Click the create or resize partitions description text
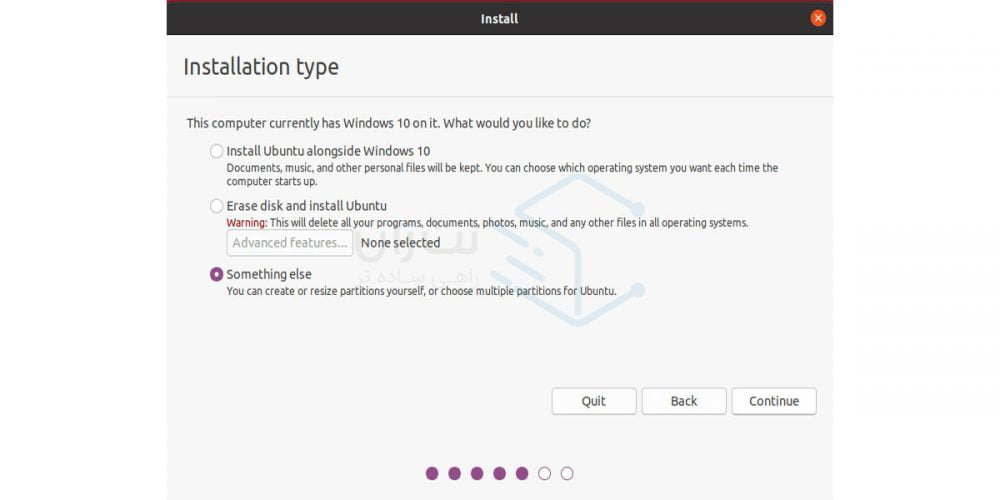 tap(421, 291)
